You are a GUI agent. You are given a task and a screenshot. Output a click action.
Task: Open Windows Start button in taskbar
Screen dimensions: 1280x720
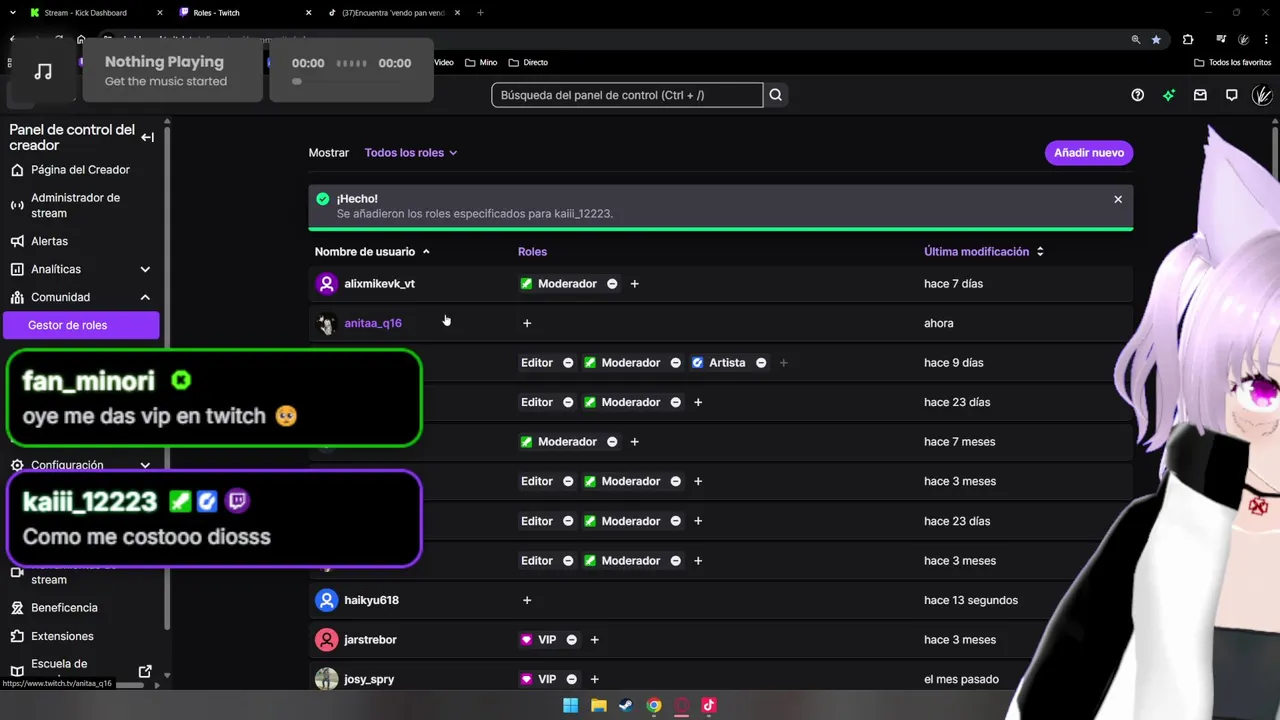570,705
